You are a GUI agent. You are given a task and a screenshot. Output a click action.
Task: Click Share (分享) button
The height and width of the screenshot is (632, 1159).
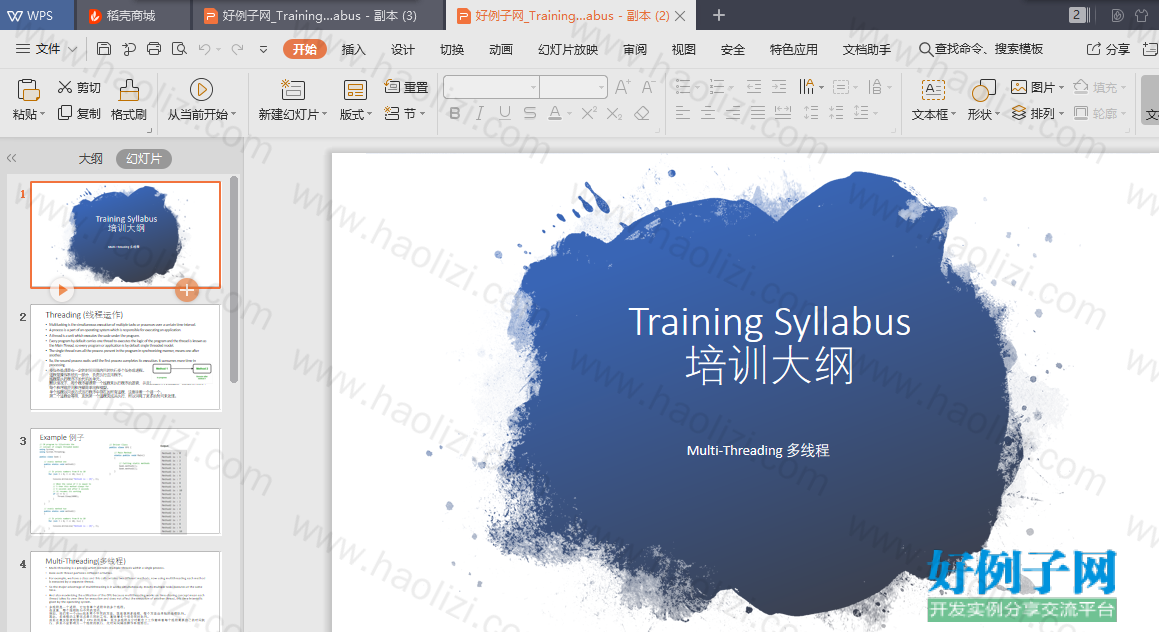(x=1108, y=49)
